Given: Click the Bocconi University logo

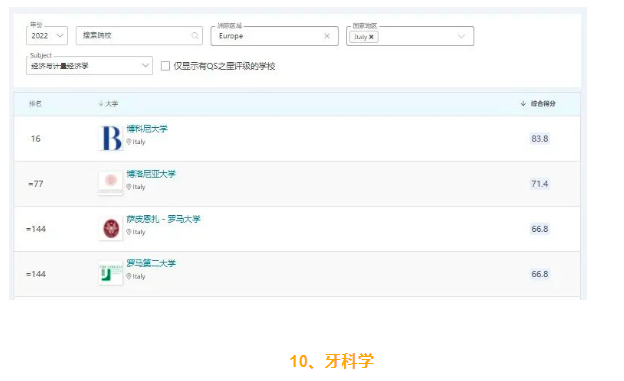Looking at the screenshot, I should pyautogui.click(x=111, y=138).
